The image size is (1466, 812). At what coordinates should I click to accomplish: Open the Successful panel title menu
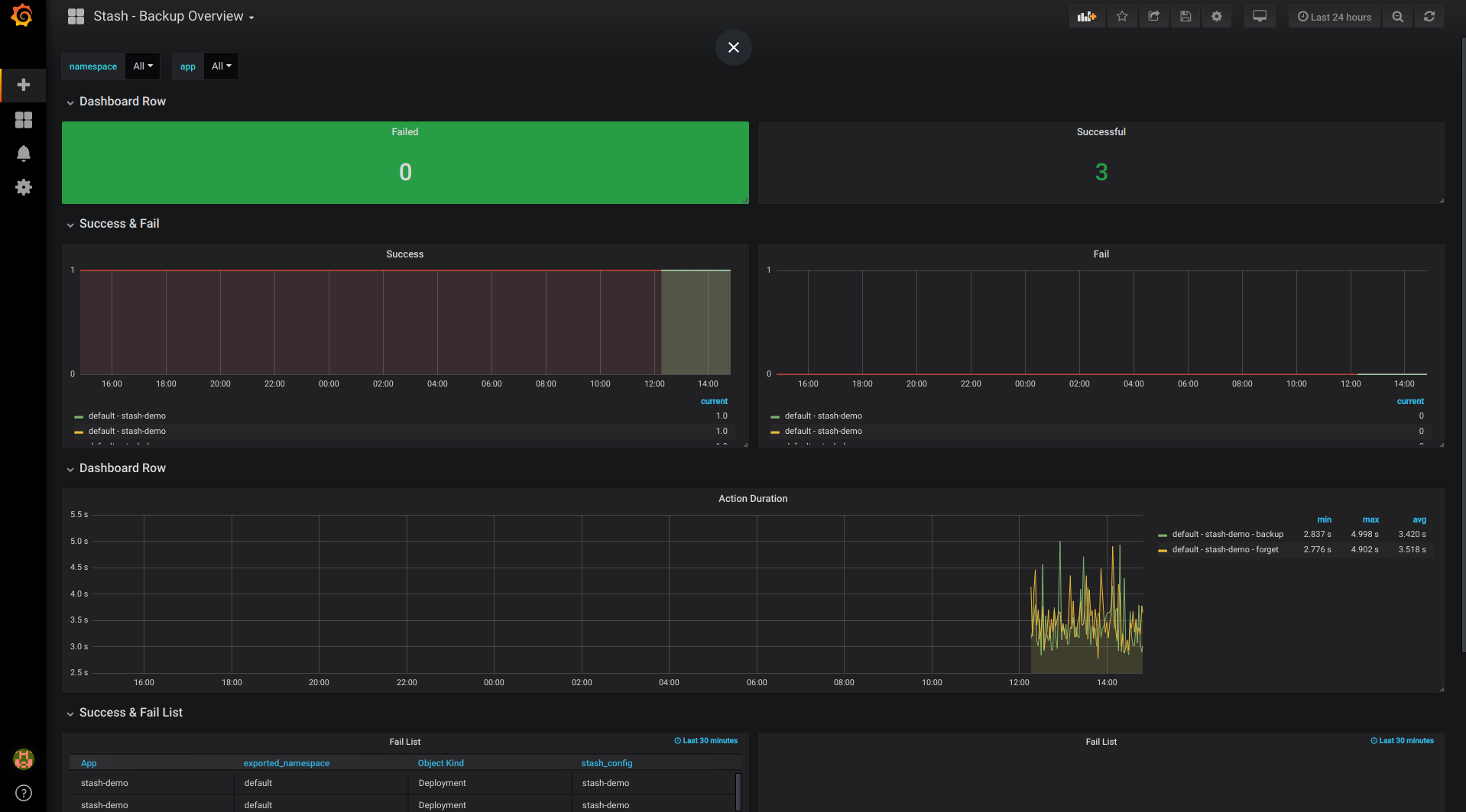pyautogui.click(x=1101, y=132)
